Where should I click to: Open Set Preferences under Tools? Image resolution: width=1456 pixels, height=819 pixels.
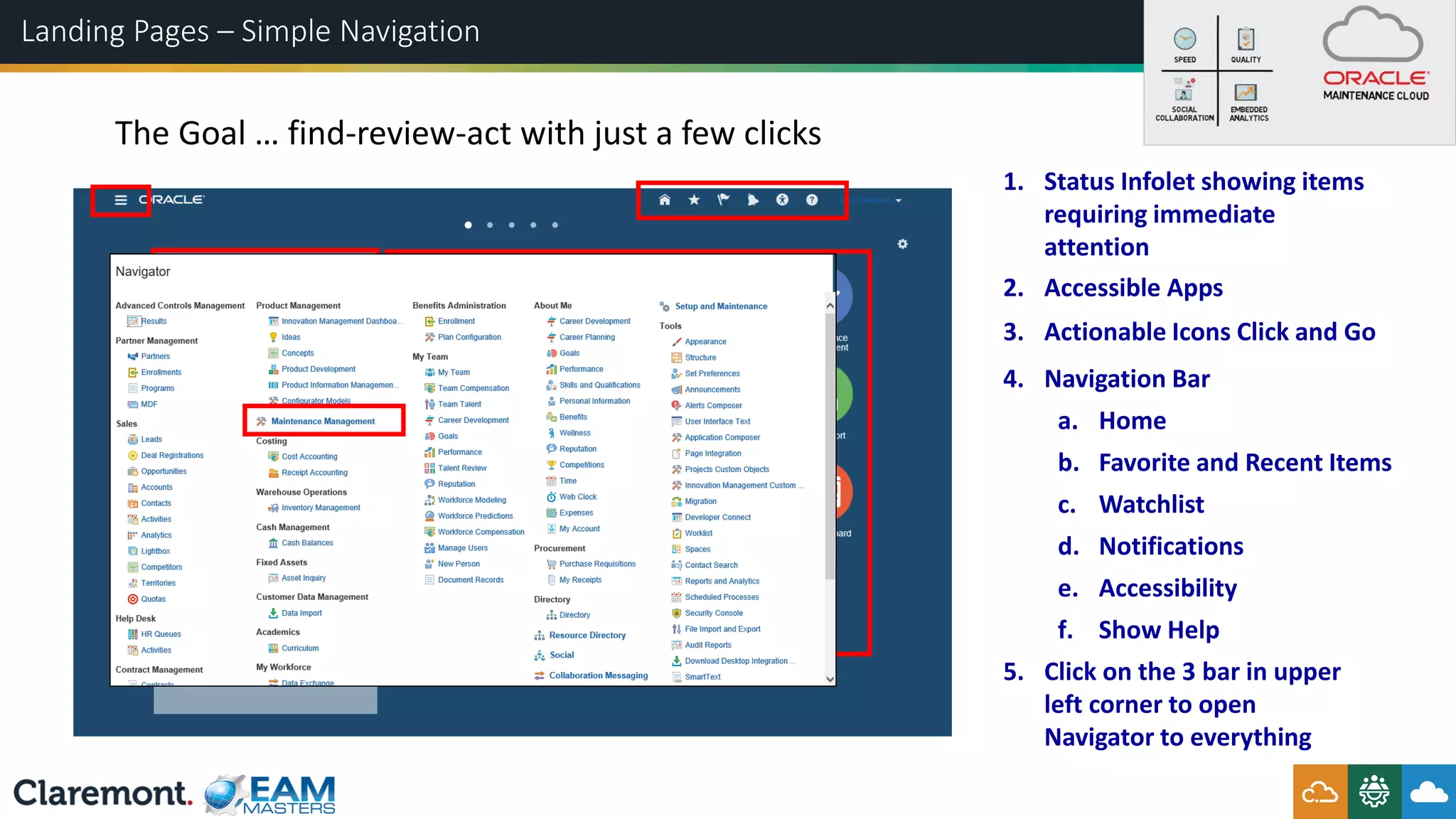pyautogui.click(x=712, y=373)
